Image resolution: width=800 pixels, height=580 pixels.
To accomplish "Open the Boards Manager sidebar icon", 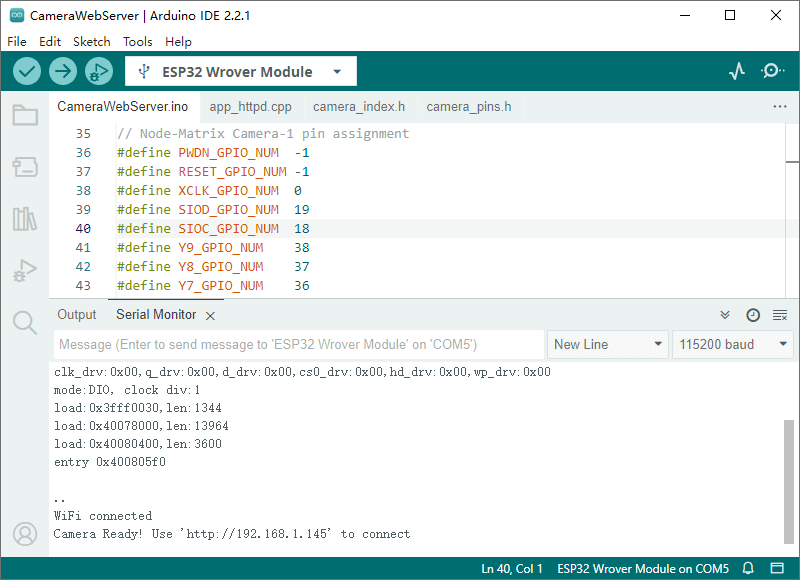I will 25,167.
